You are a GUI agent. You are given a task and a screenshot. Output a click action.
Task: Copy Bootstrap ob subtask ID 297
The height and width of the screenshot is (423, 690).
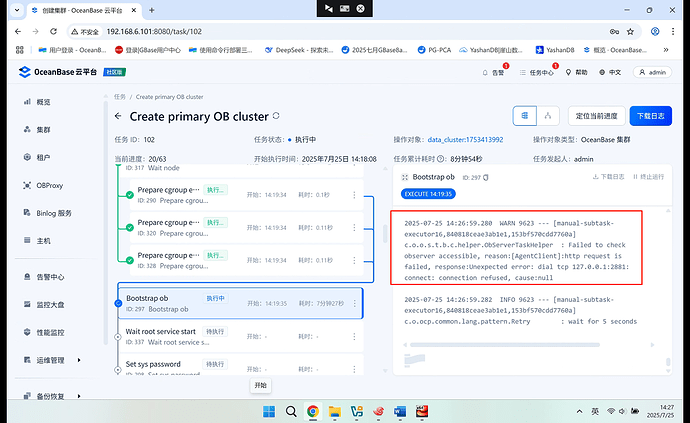pyautogui.click(x=486, y=177)
